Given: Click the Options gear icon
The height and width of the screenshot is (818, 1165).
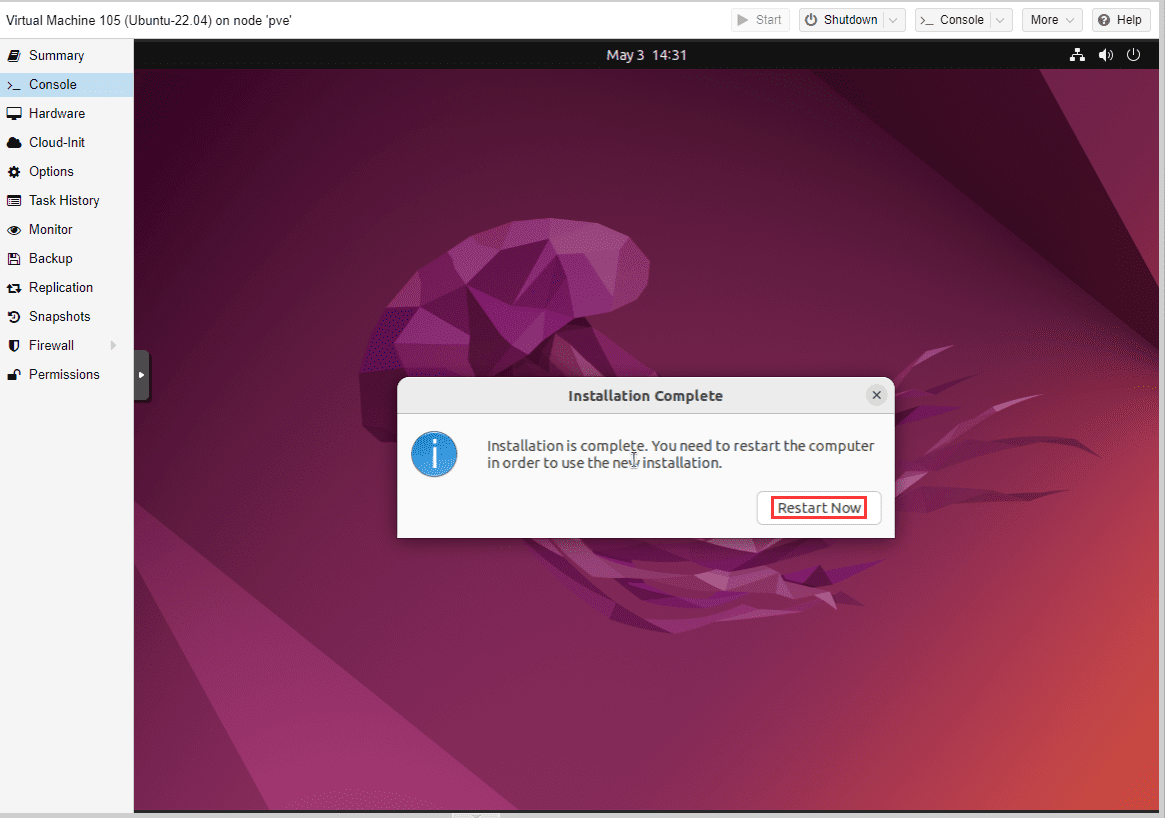Looking at the screenshot, I should point(13,172).
